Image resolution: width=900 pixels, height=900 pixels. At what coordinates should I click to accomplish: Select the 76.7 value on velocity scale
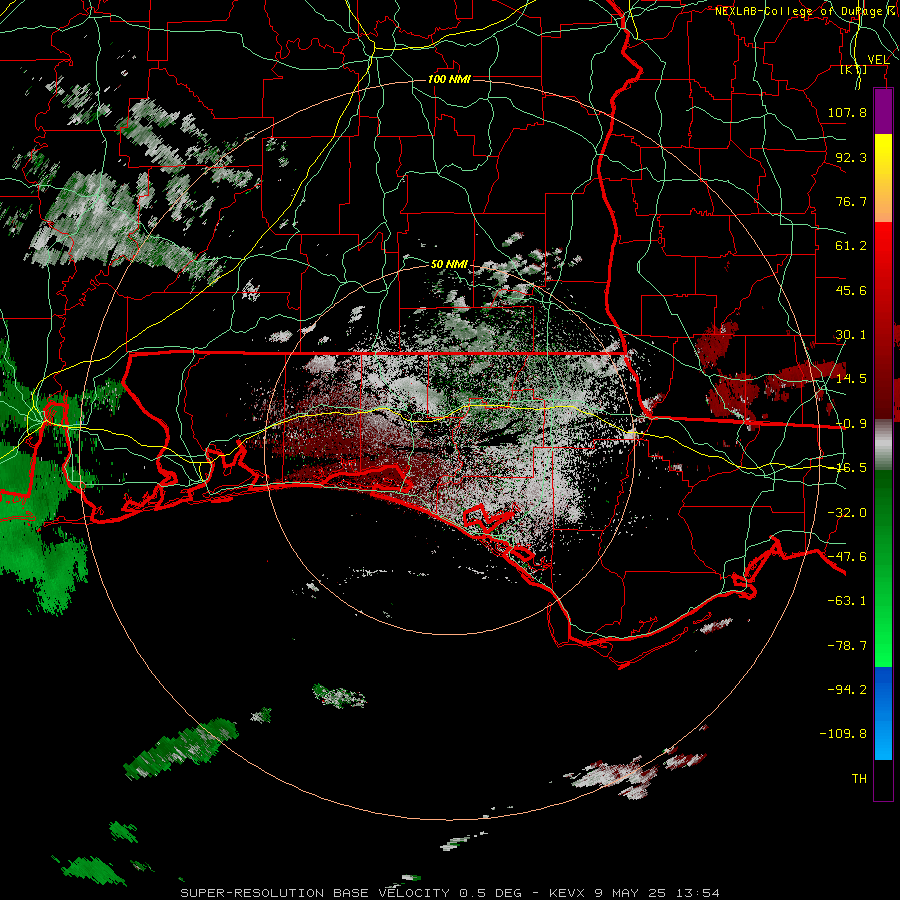click(x=851, y=201)
